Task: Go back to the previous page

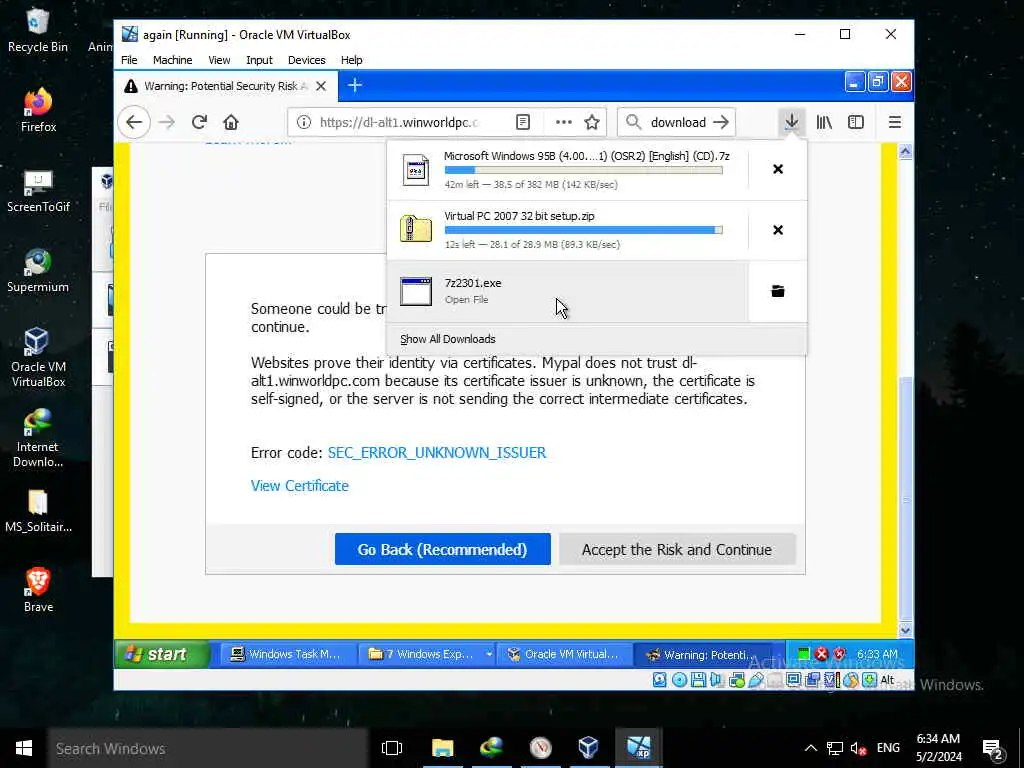Action: (134, 122)
